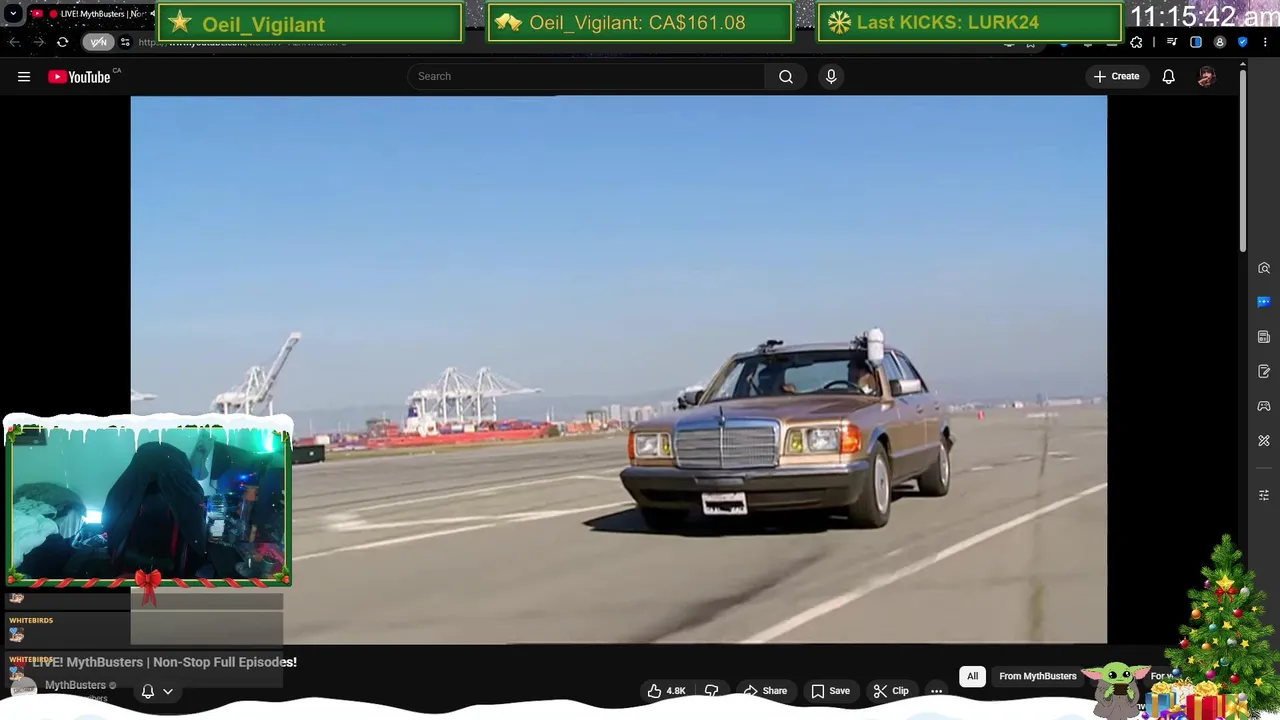Create a Clip of the video
This screenshot has width=1280, height=720.
[x=890, y=691]
